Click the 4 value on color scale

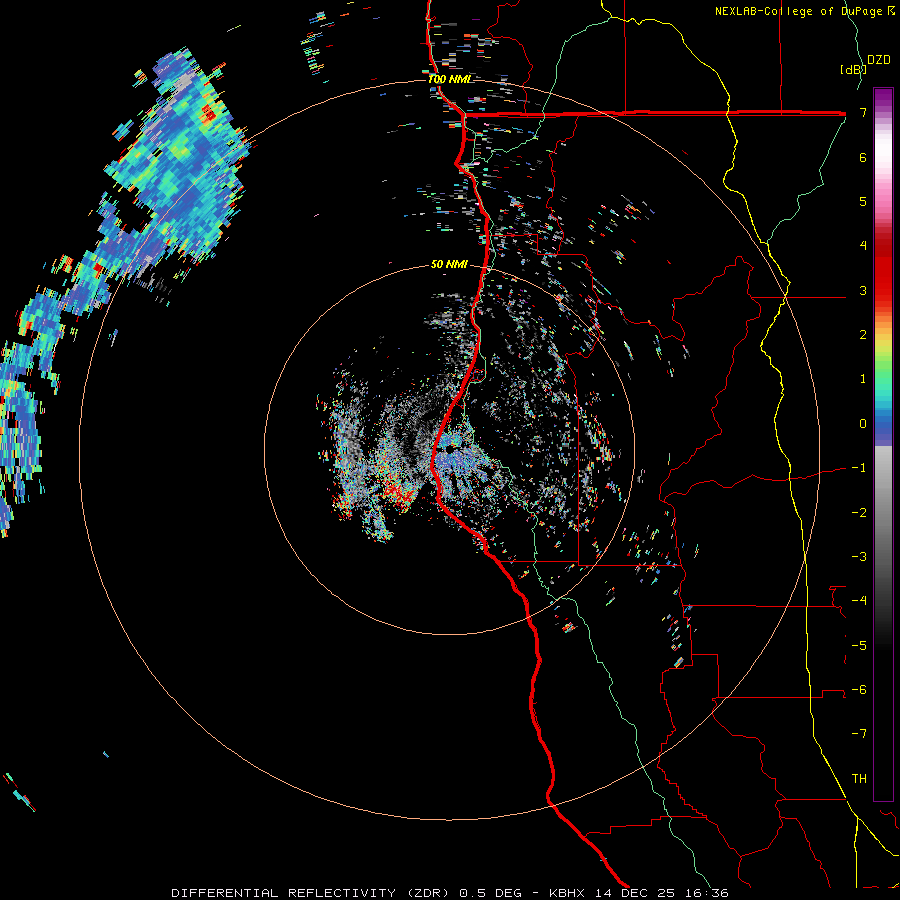point(863,246)
